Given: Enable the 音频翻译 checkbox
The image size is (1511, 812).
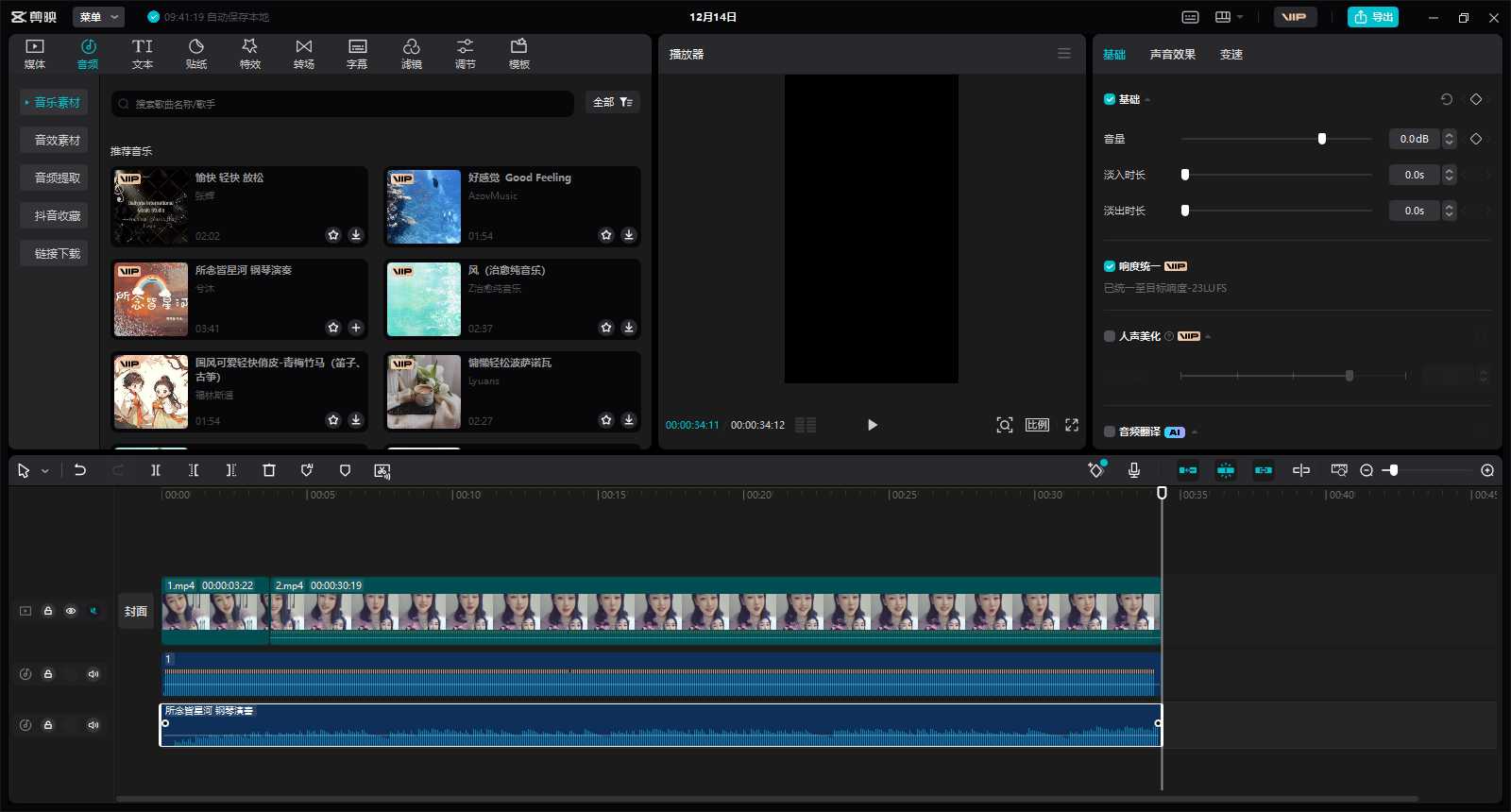Looking at the screenshot, I should click(1110, 431).
